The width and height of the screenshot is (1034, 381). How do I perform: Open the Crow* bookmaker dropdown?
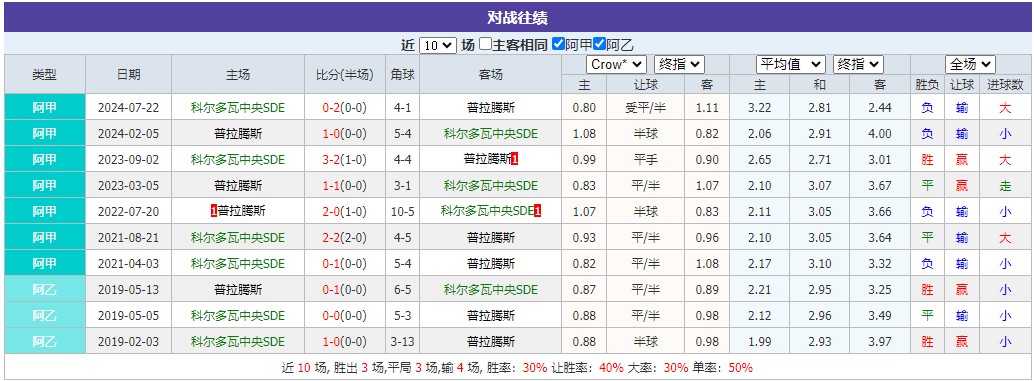(616, 65)
